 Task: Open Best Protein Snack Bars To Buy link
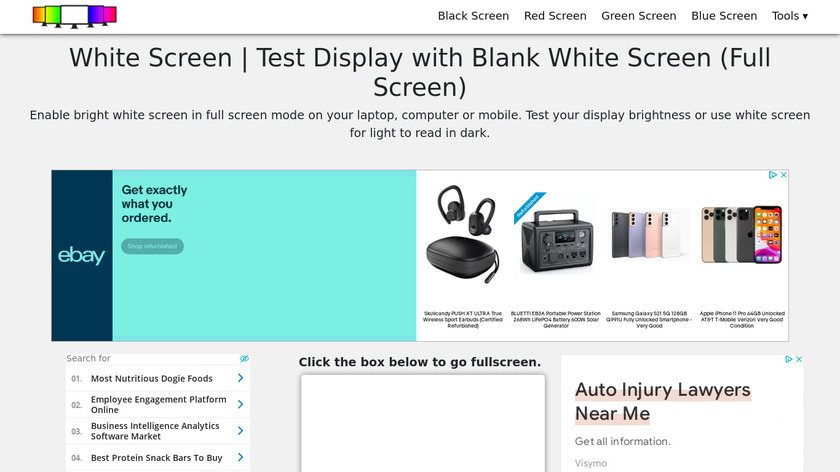tap(156, 458)
